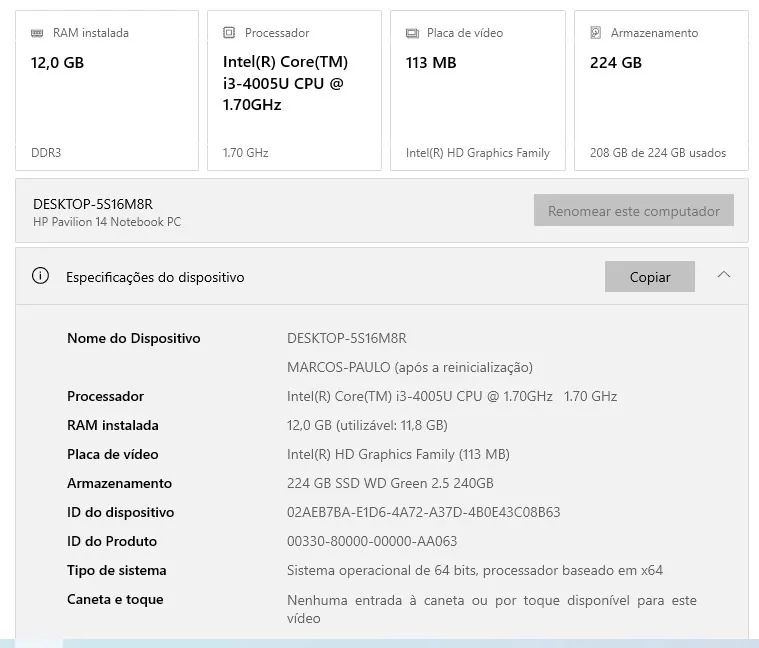Viewport: 759px width, 648px height.
Task: Select the 113 MB video memory value
Action: pos(431,63)
